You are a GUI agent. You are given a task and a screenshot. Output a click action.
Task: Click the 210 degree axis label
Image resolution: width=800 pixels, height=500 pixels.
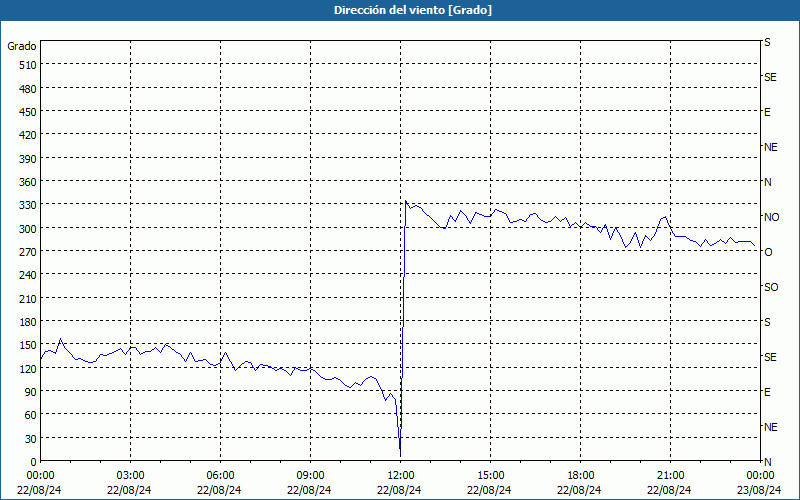point(28,298)
